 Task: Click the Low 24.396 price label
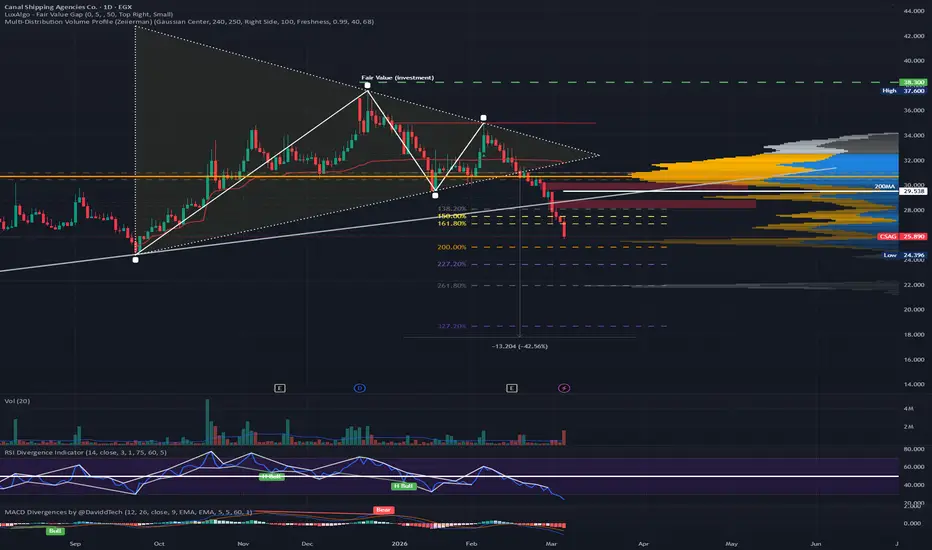click(x=903, y=255)
